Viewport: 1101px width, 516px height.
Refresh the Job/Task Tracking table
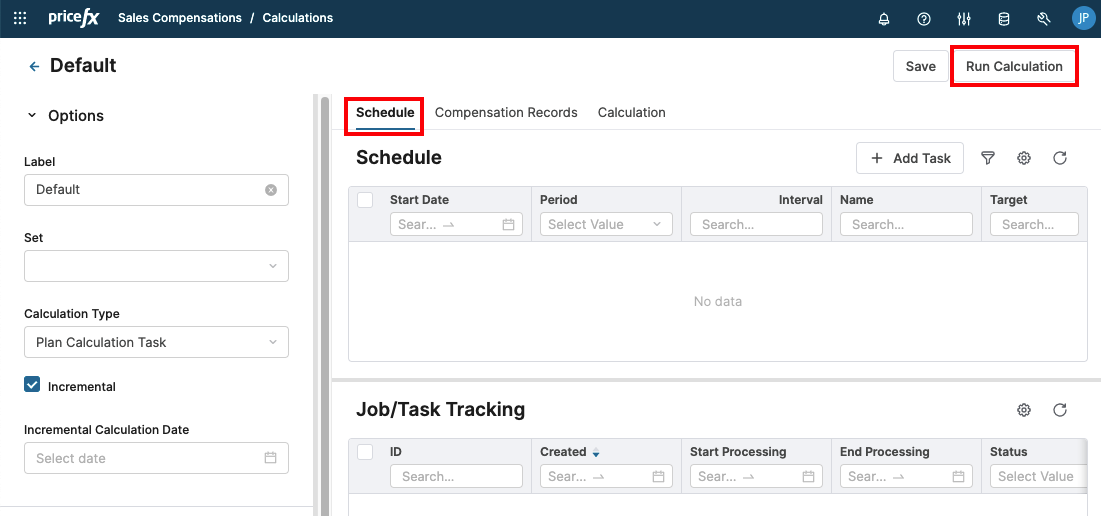(1060, 410)
